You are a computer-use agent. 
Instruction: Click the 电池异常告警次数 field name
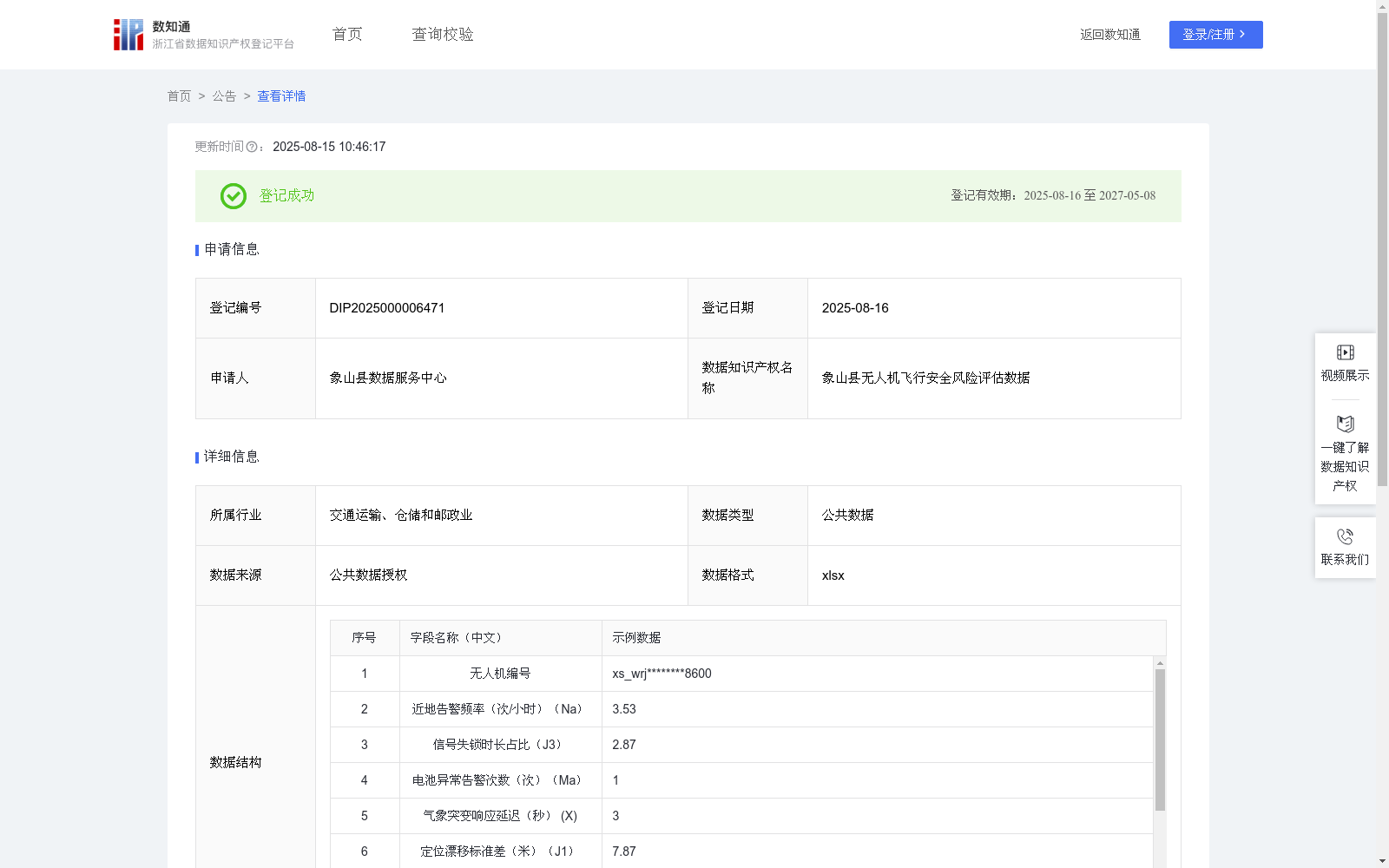(x=500, y=780)
